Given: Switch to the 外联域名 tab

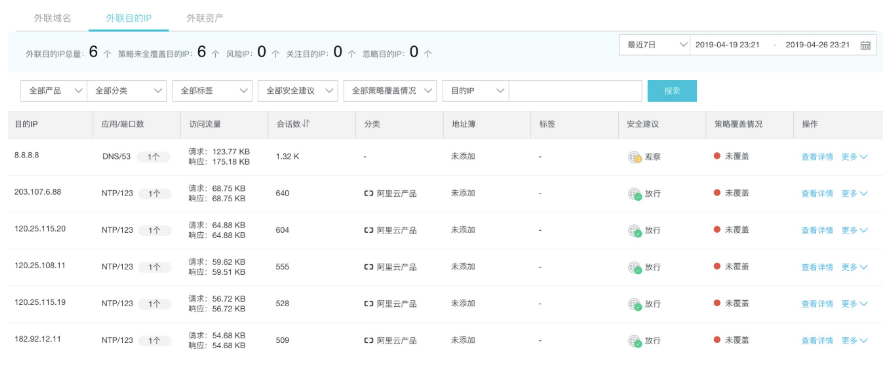Looking at the screenshot, I should 52,18.
